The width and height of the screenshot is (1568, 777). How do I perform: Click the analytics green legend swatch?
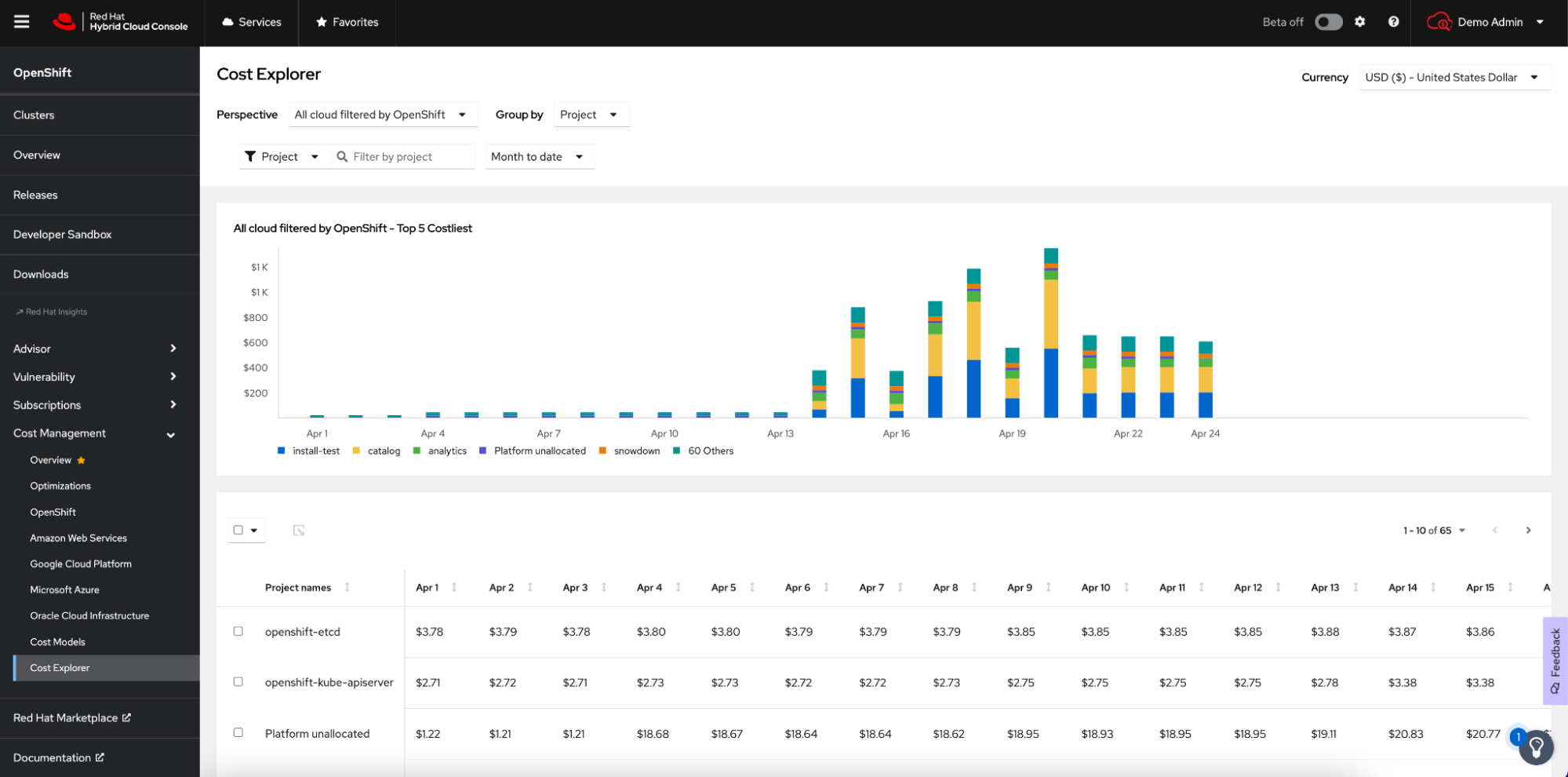tap(417, 451)
